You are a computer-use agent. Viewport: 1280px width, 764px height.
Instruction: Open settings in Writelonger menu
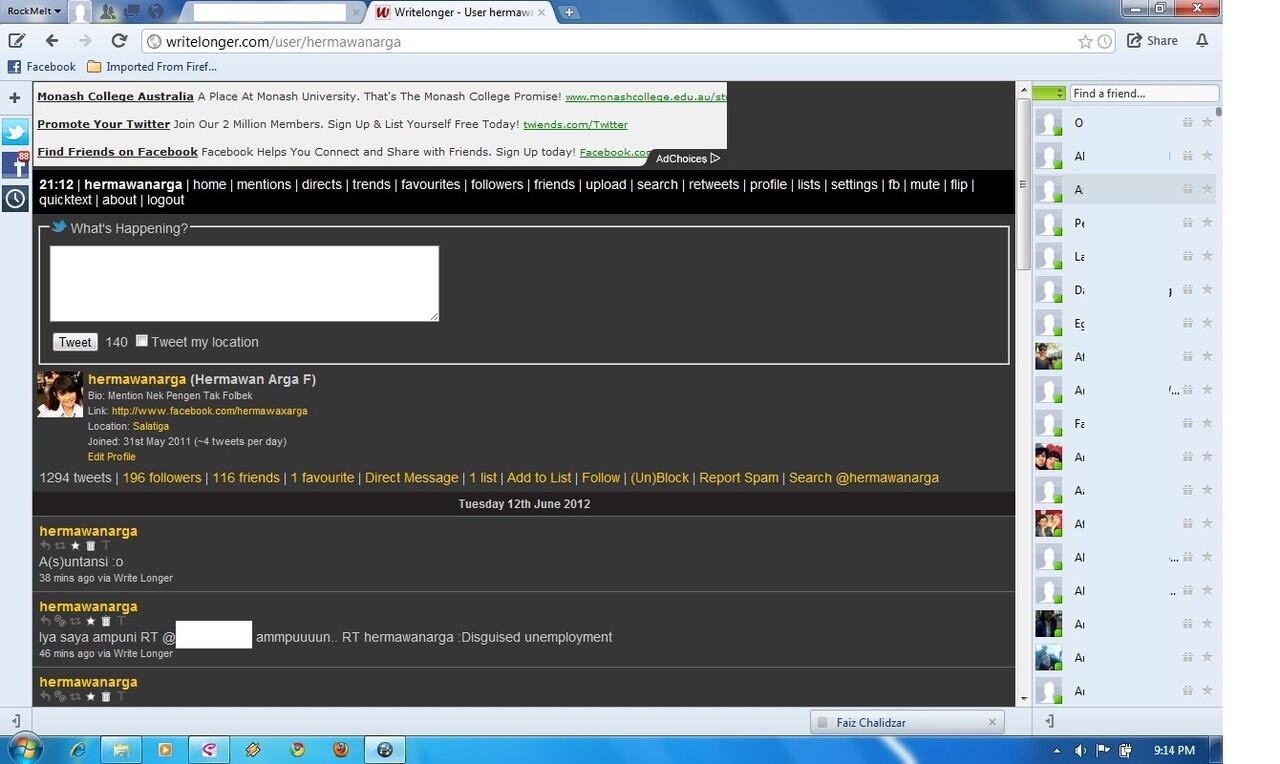[854, 185]
